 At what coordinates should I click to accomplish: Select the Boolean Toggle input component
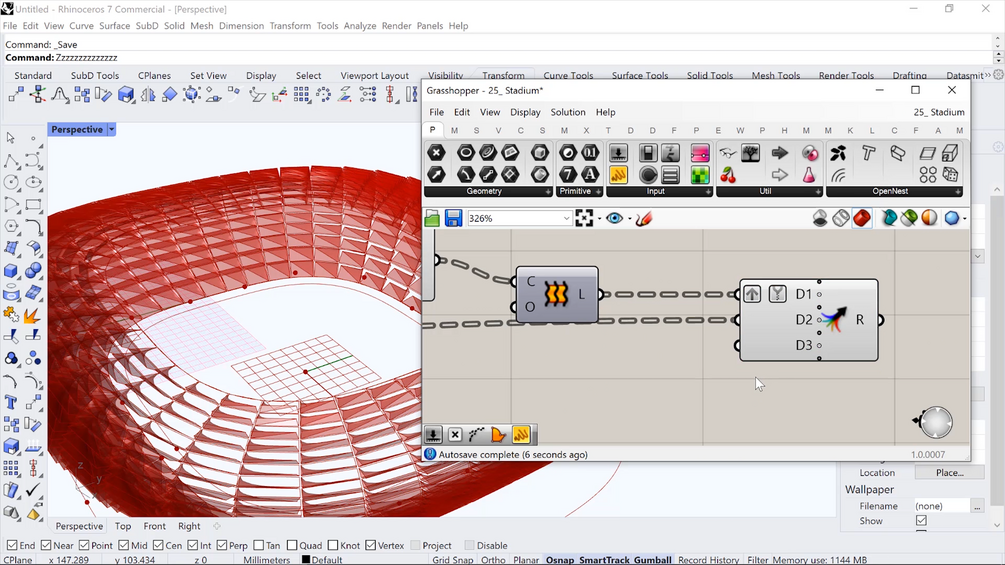(x=648, y=152)
